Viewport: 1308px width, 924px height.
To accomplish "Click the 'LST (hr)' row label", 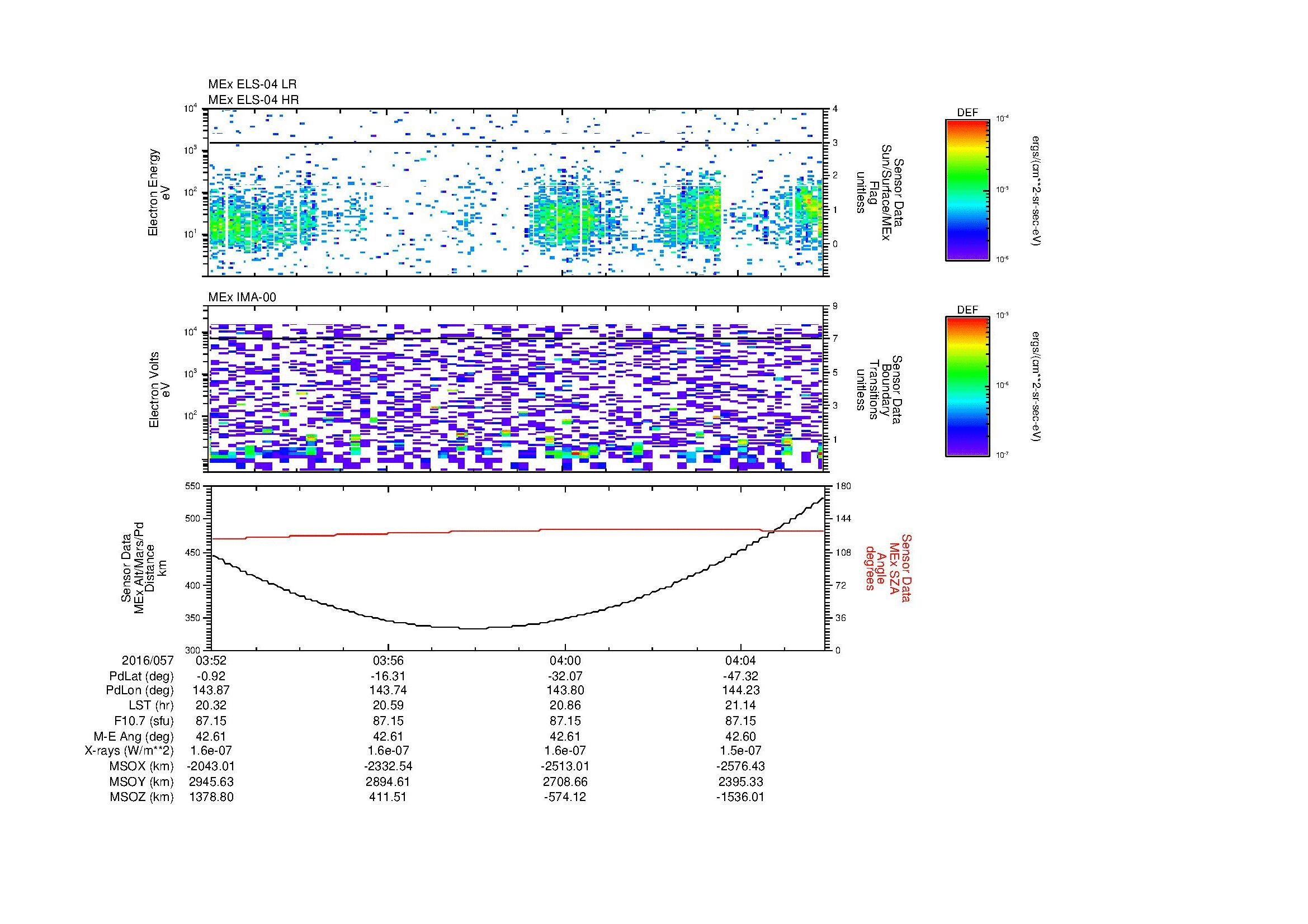I will (151, 705).
